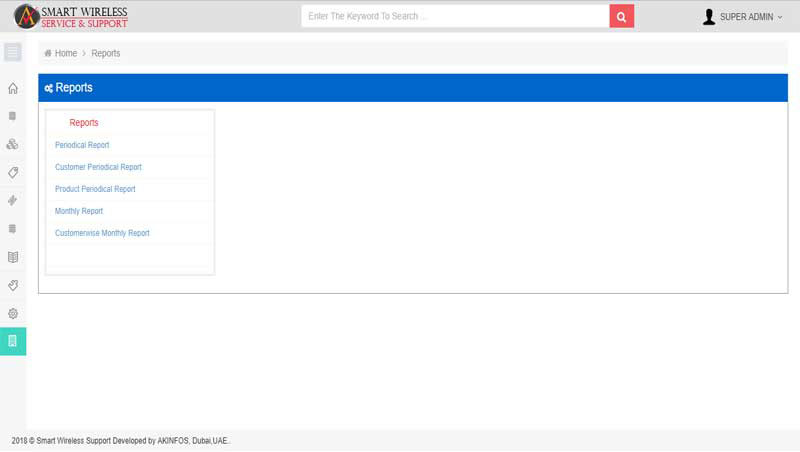Open Customer Periodical Report

point(98,167)
